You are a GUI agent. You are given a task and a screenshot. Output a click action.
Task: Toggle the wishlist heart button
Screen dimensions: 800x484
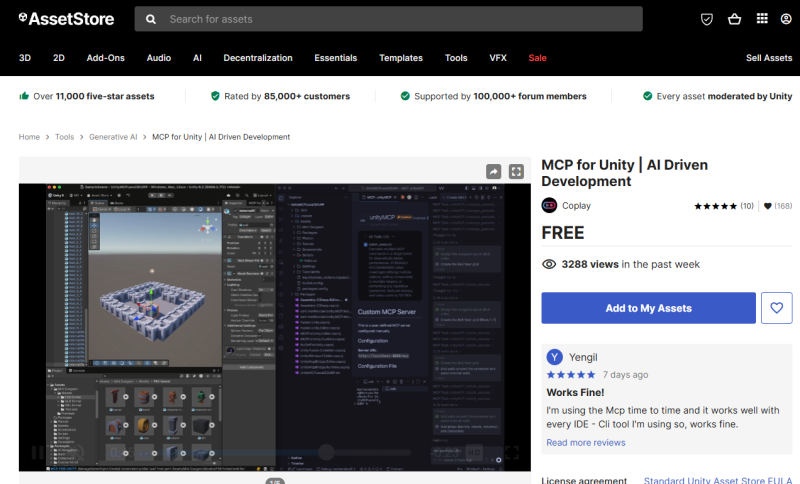(x=777, y=308)
